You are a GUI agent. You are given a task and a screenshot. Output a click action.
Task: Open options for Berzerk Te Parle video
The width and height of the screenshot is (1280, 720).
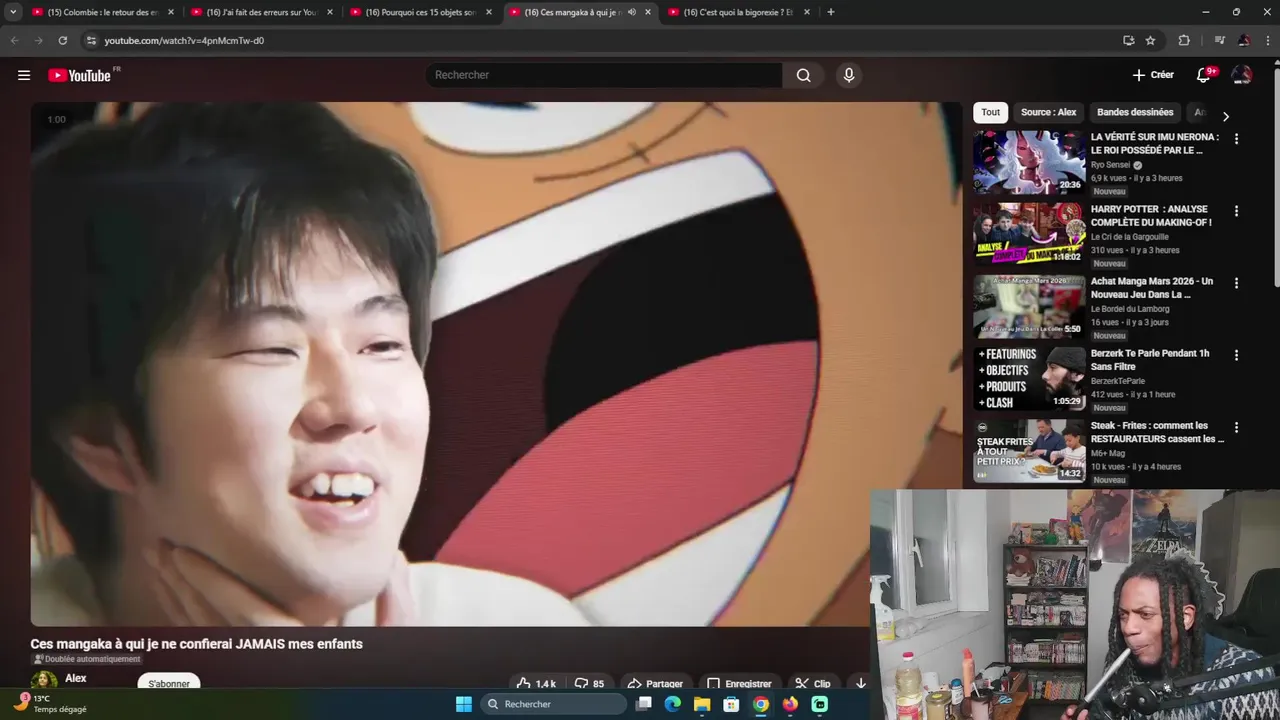tap(1236, 355)
